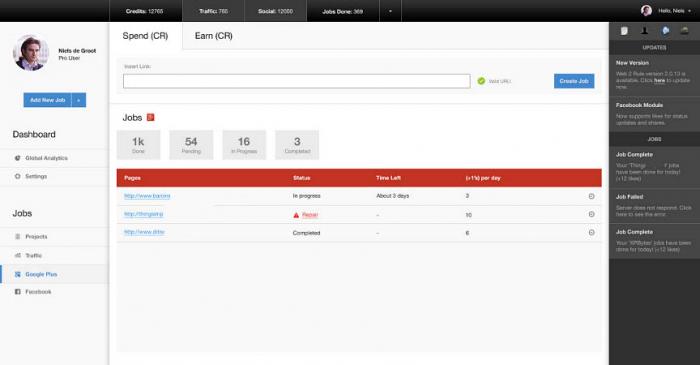Select Traffic stat in top bar
700x365 pixels.
pos(213,11)
